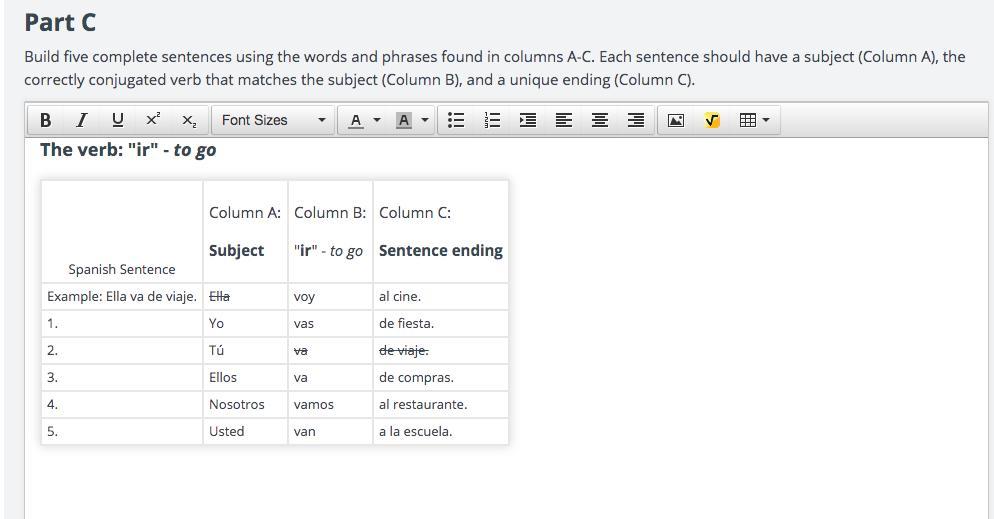This screenshot has height=519, width=994.
Task: Increase indent of the paragraph
Action: [528, 120]
